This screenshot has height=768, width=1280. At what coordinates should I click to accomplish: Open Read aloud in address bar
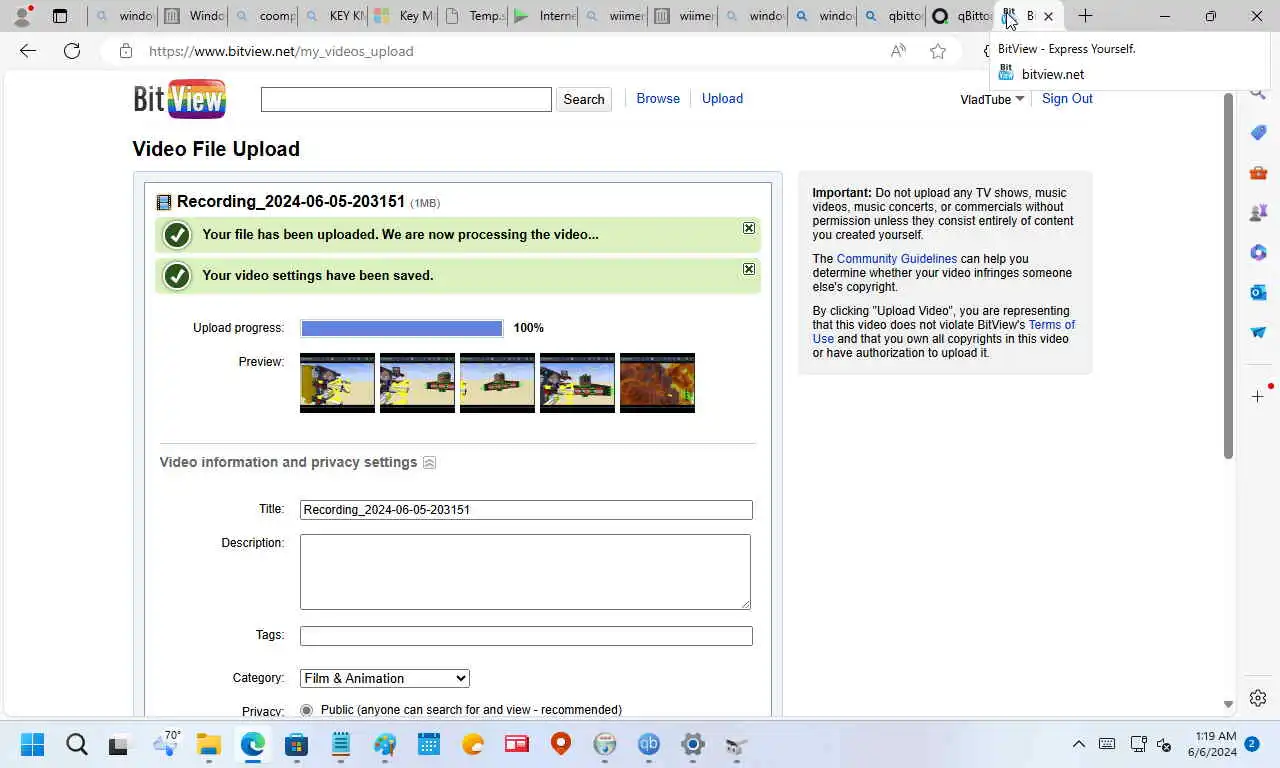898,51
